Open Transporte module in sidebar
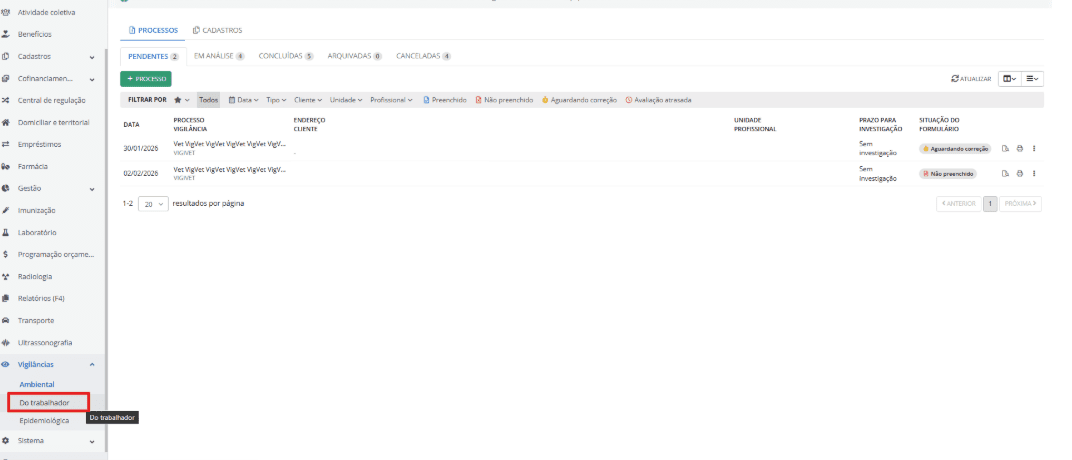 coord(35,320)
